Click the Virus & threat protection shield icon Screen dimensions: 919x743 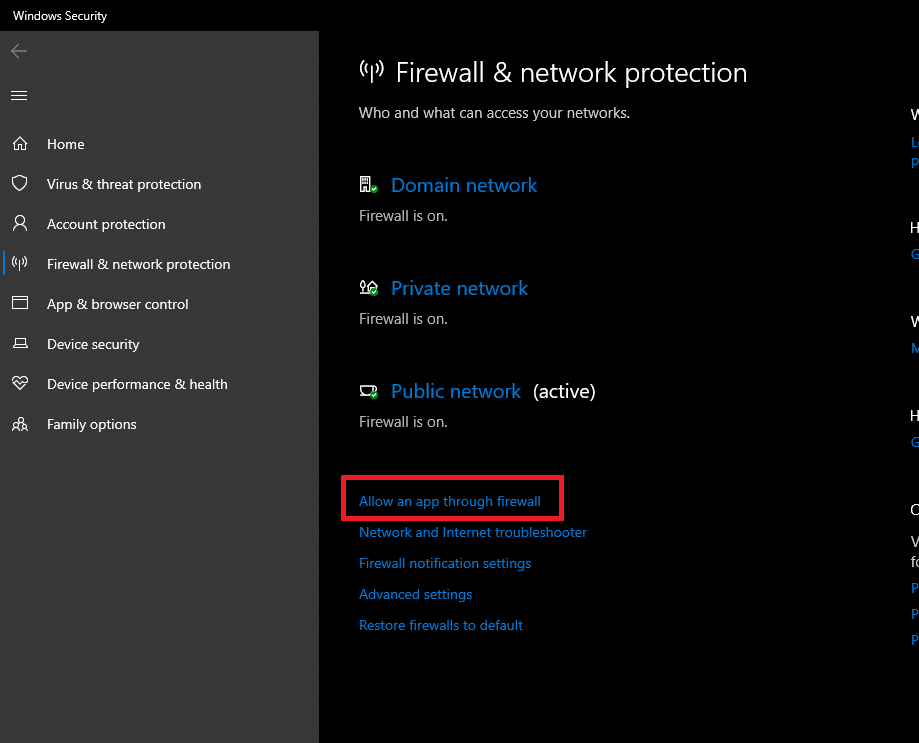[x=19, y=184]
